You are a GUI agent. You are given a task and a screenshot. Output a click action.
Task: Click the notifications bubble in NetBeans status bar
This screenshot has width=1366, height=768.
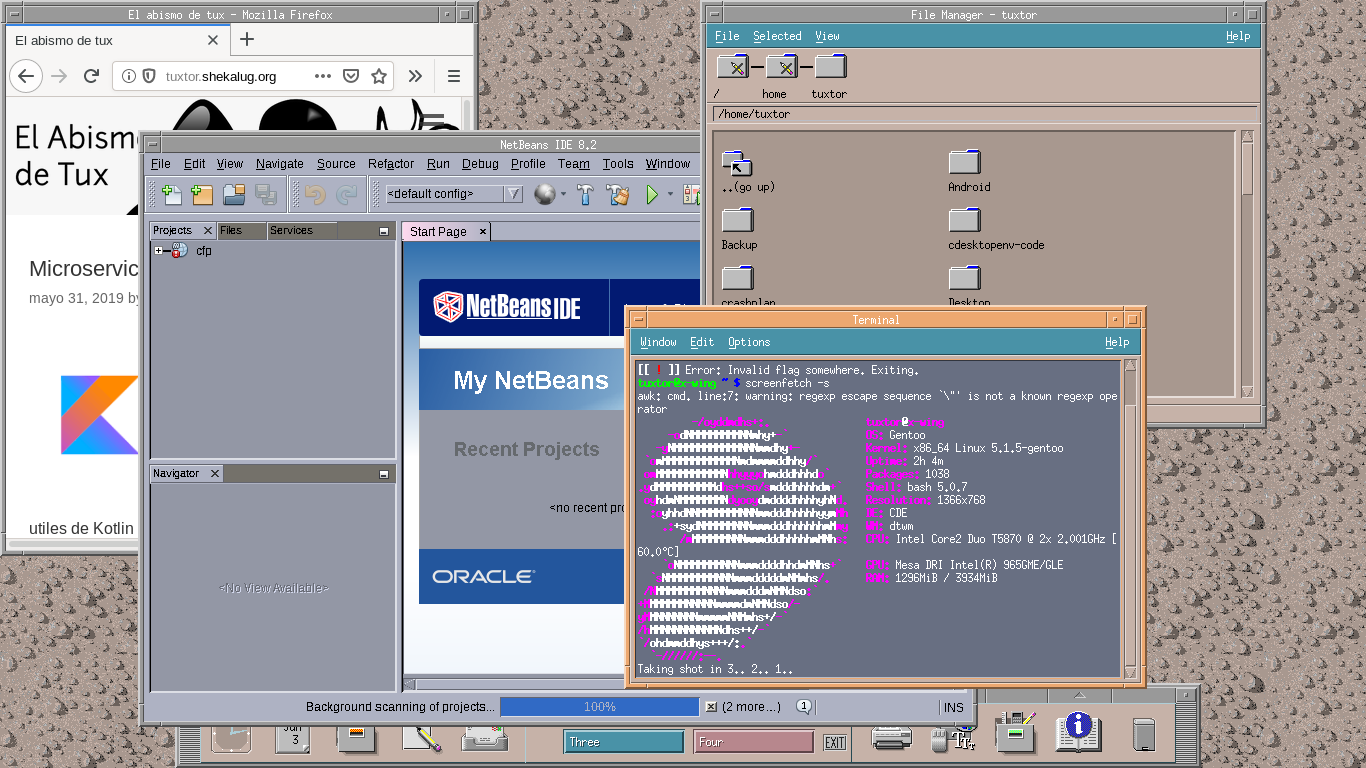pos(803,706)
